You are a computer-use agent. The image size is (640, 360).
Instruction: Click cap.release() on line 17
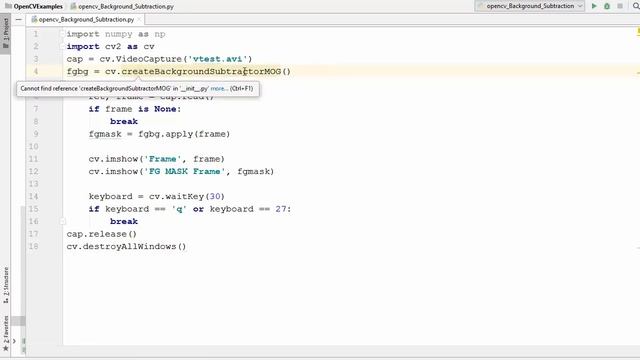point(102,234)
